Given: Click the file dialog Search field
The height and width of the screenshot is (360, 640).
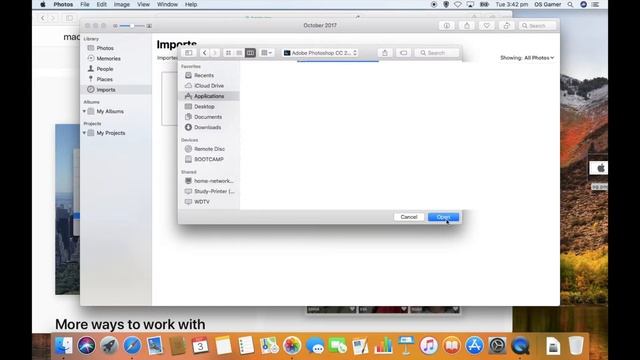Looking at the screenshot, I should pyautogui.click(x=437, y=53).
